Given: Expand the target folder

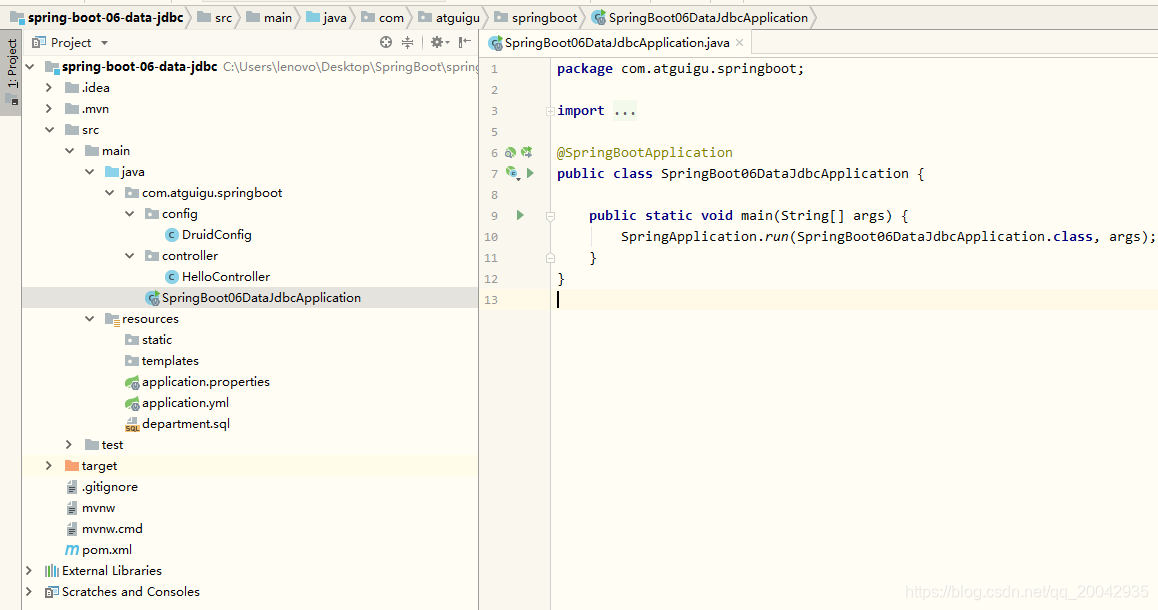Looking at the screenshot, I should pyautogui.click(x=48, y=466).
